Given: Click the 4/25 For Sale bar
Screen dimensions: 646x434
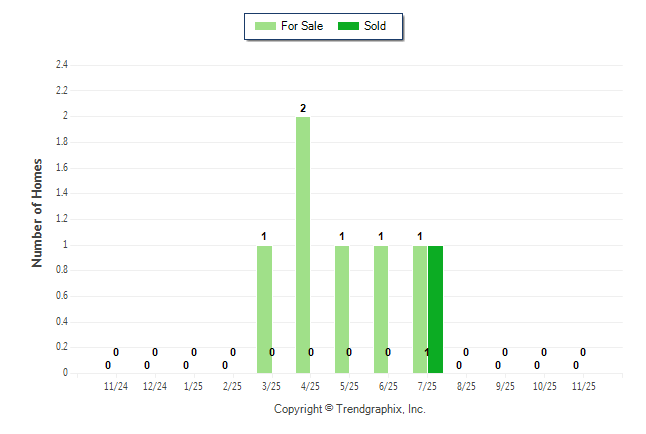Looking at the screenshot, I should (x=303, y=245).
